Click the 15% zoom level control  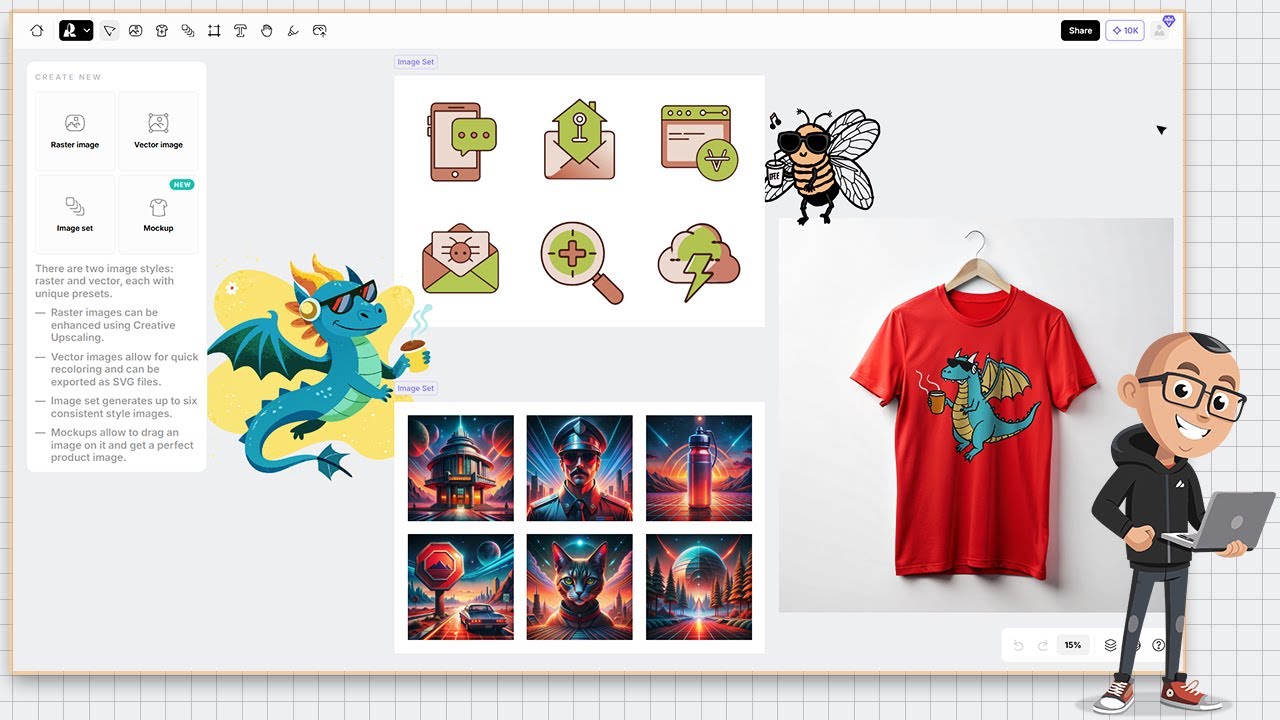point(1073,645)
